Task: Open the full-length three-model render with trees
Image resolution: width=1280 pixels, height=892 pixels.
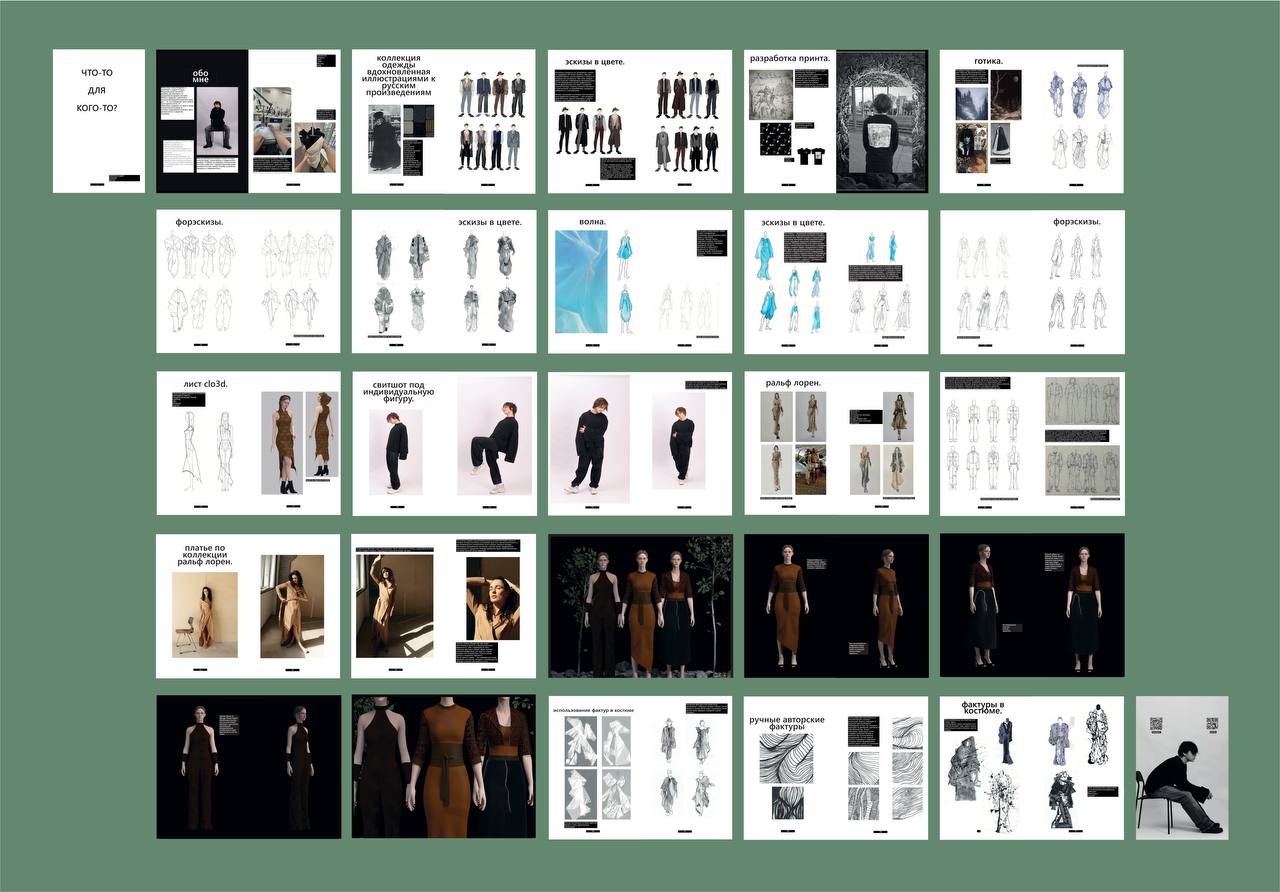Action: 640,606
